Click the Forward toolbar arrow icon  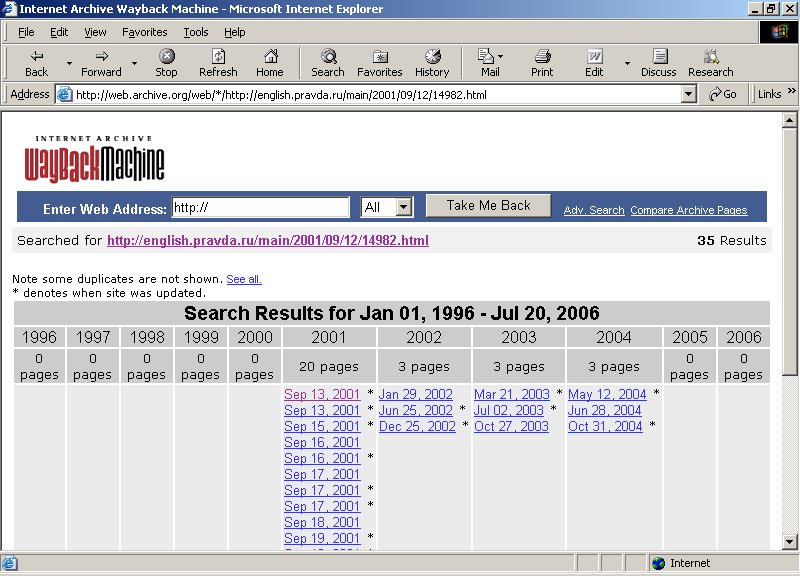click(x=102, y=56)
